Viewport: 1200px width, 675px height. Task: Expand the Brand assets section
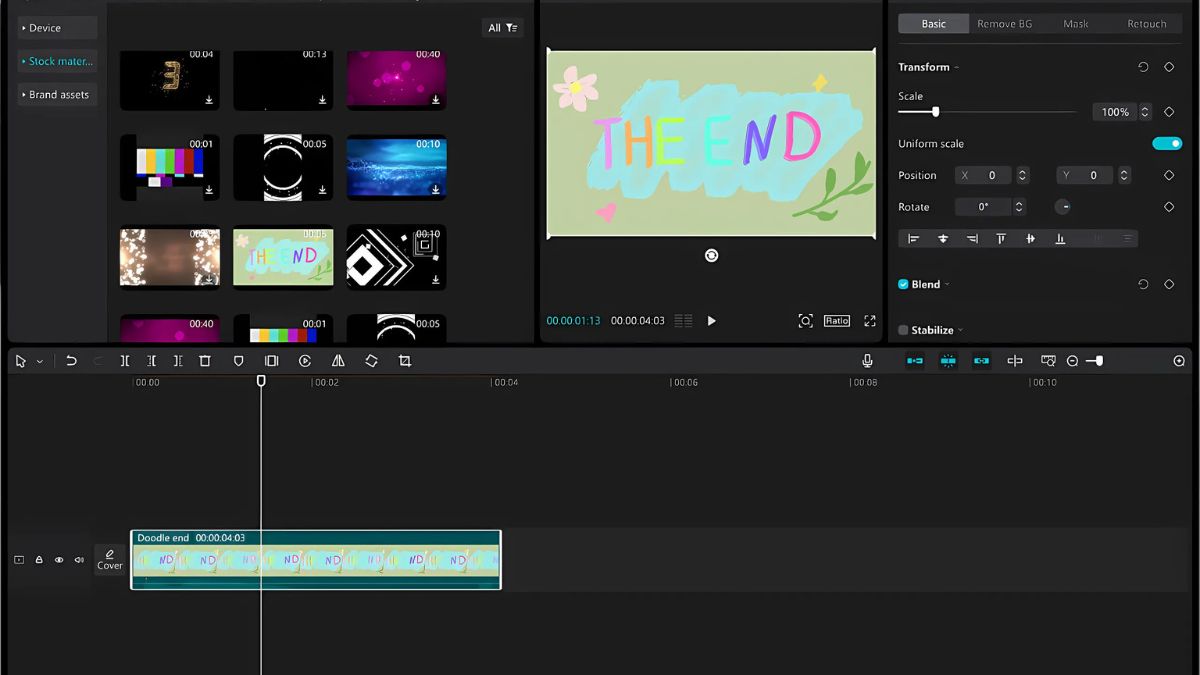tap(58, 95)
